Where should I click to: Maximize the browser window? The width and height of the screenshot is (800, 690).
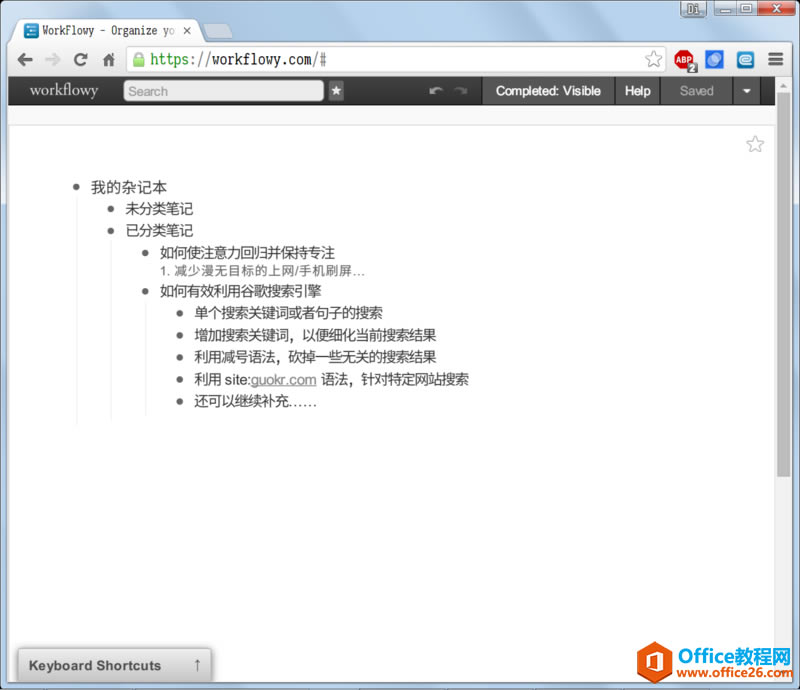pos(746,9)
